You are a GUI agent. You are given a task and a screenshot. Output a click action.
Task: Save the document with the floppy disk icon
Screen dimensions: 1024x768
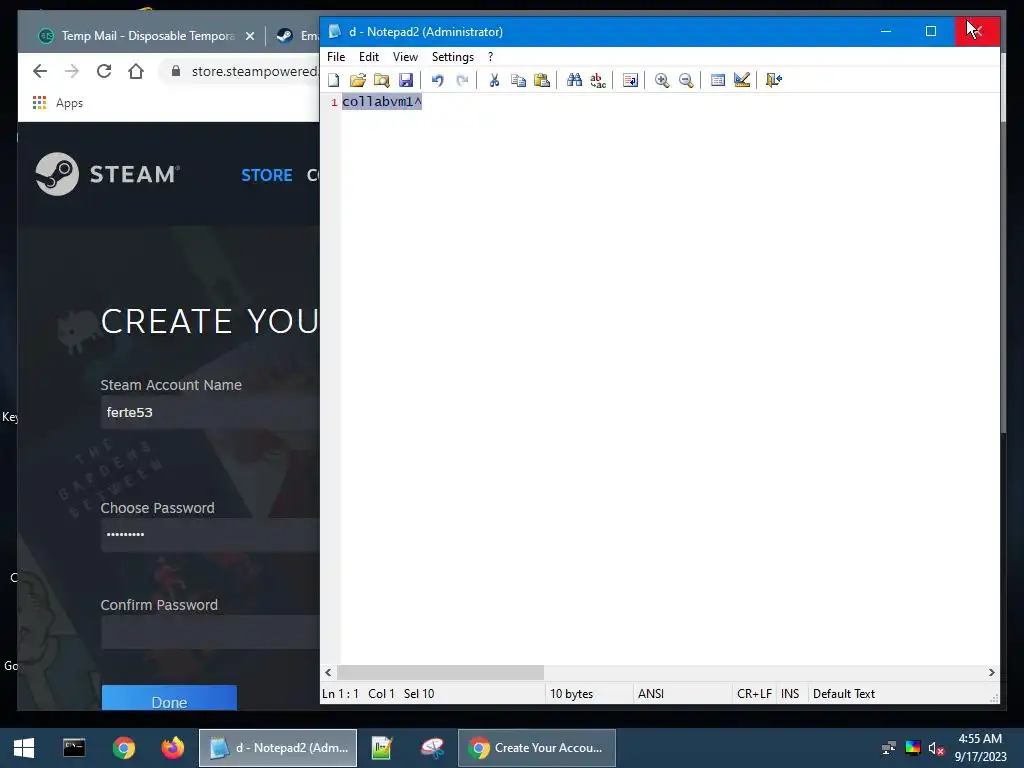(406, 80)
